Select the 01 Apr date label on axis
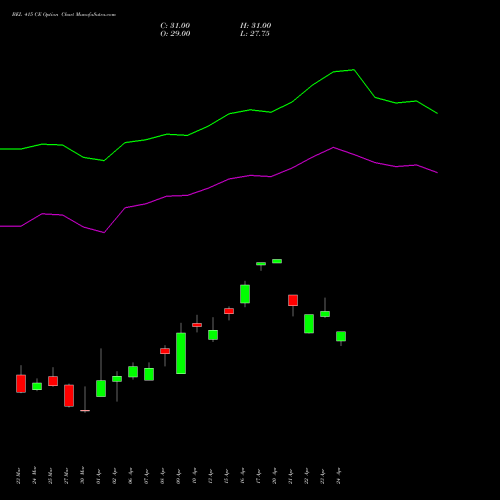 click(x=98, y=476)
